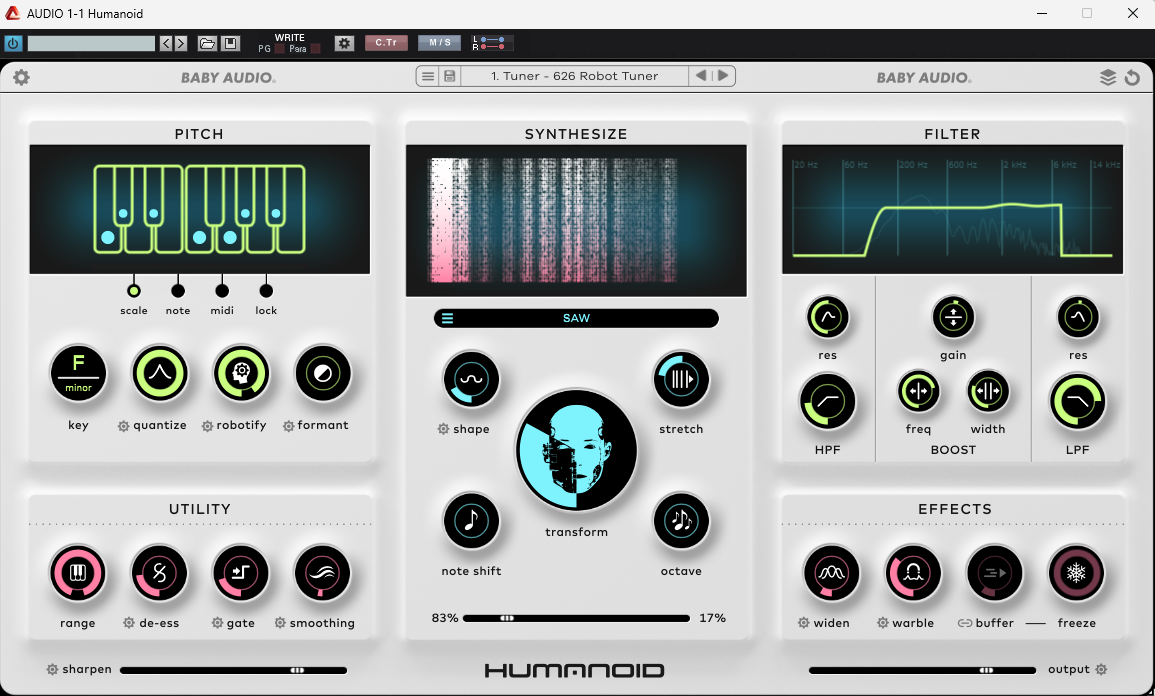The height and width of the screenshot is (696, 1155).
Task: Toggle the freeze snowflake button
Action: coord(1076,573)
